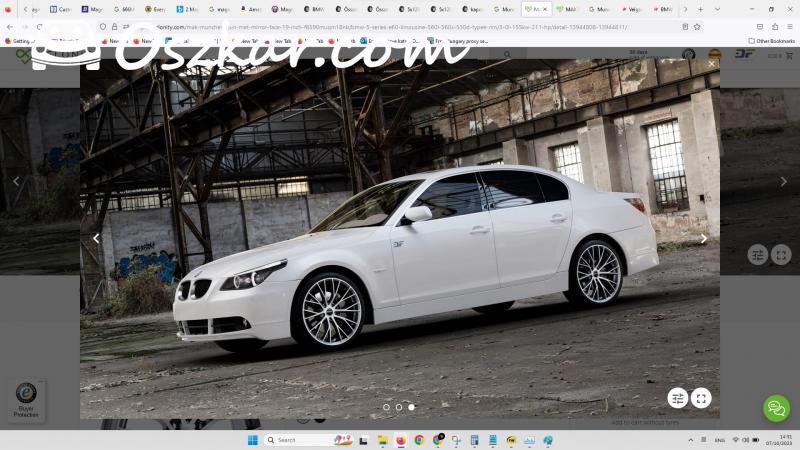Open the Buyer Protection badge

click(x=26, y=401)
